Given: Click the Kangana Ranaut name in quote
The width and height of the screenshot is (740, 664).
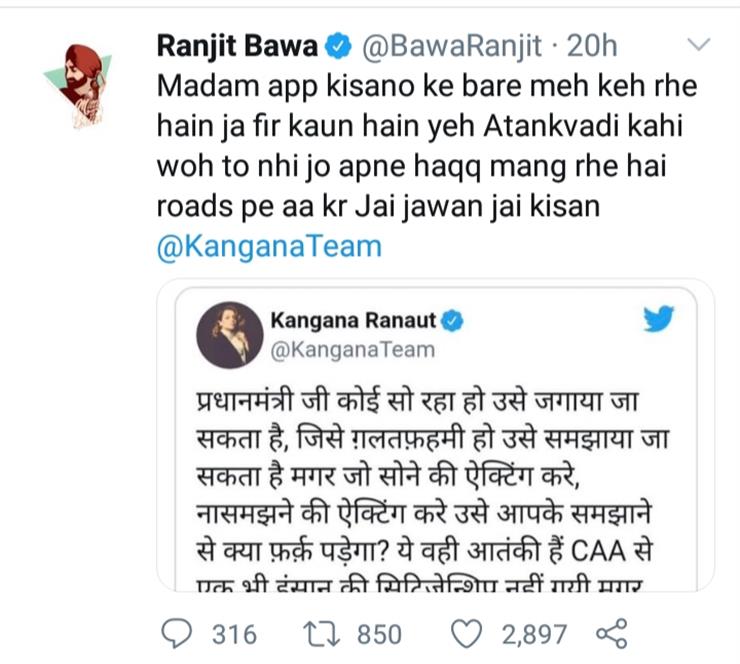Looking at the screenshot, I should (353, 320).
